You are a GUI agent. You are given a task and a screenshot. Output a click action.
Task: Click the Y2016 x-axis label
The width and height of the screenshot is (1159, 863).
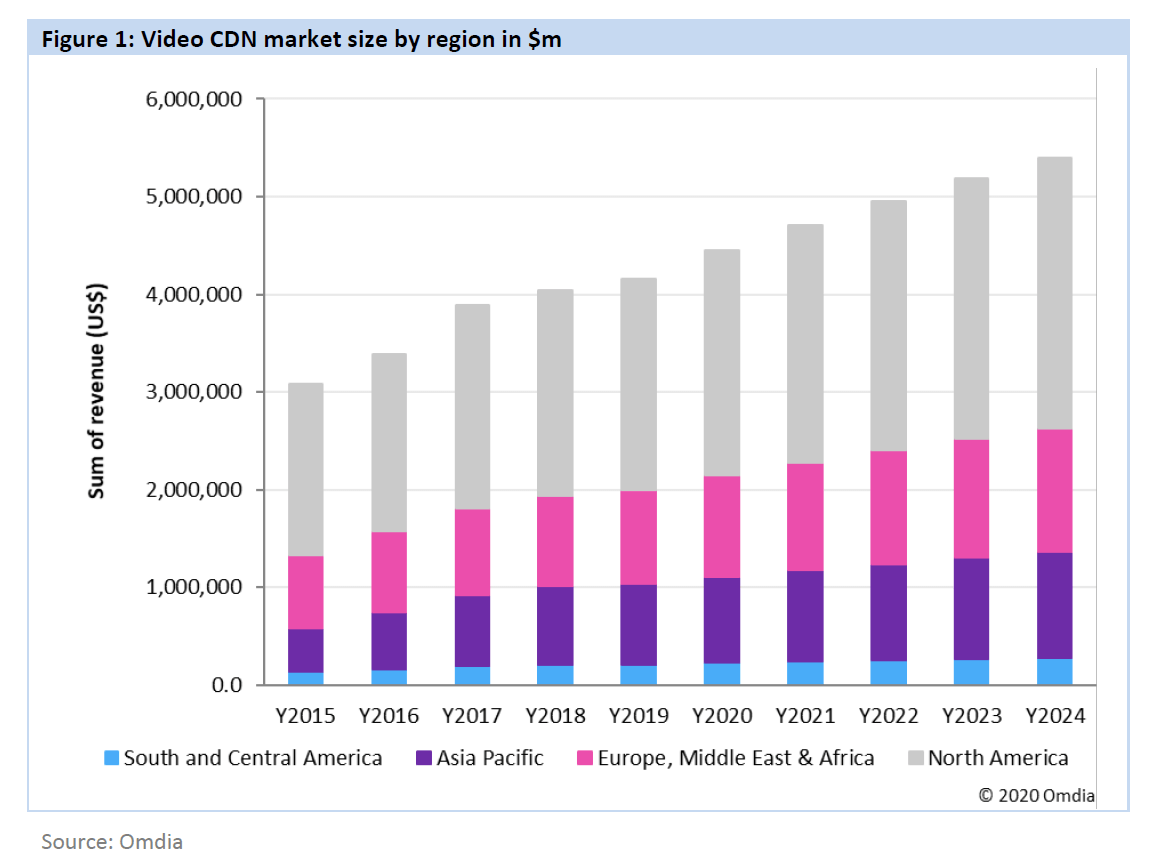coord(389,716)
